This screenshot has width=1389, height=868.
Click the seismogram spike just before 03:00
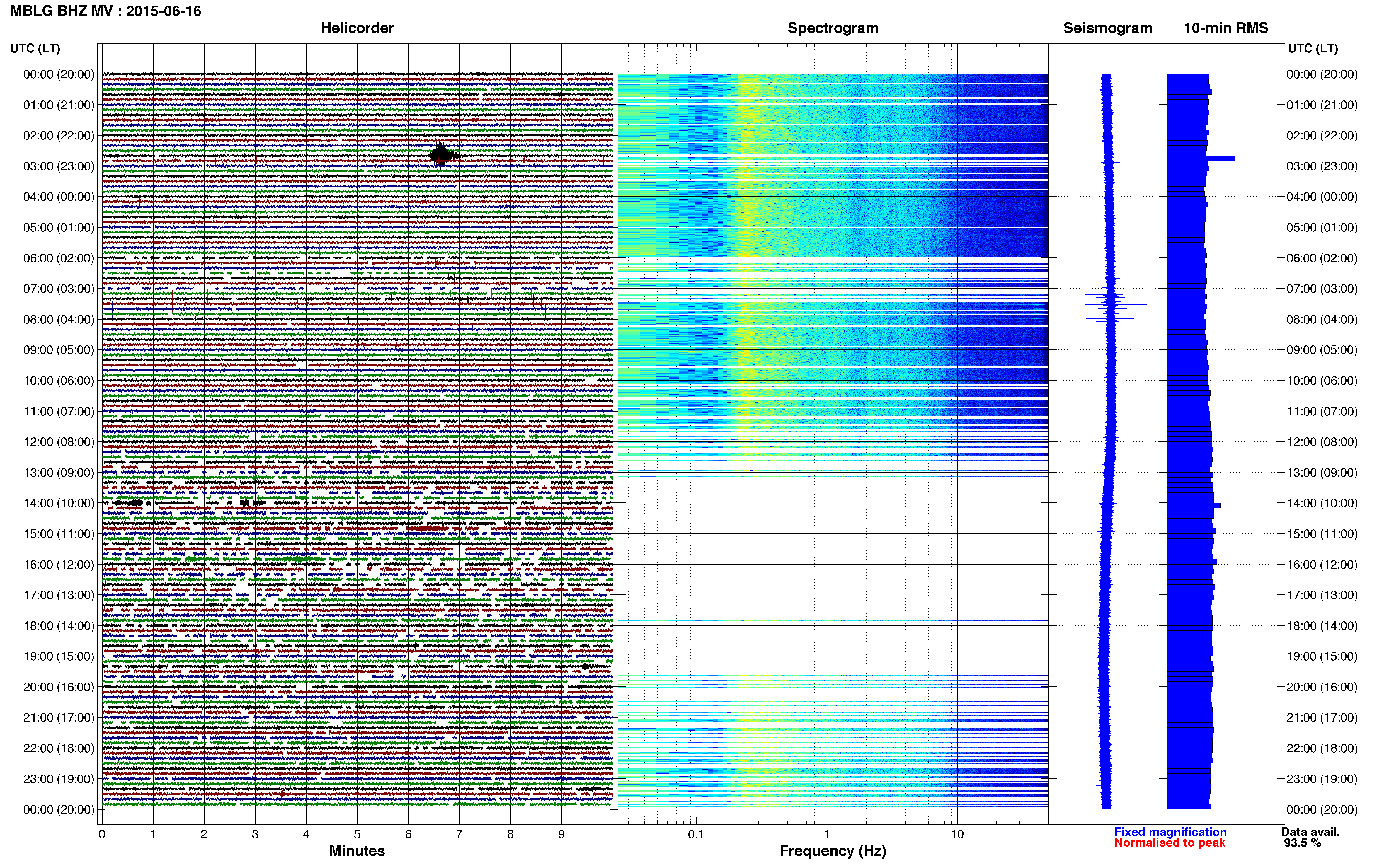1107,159
